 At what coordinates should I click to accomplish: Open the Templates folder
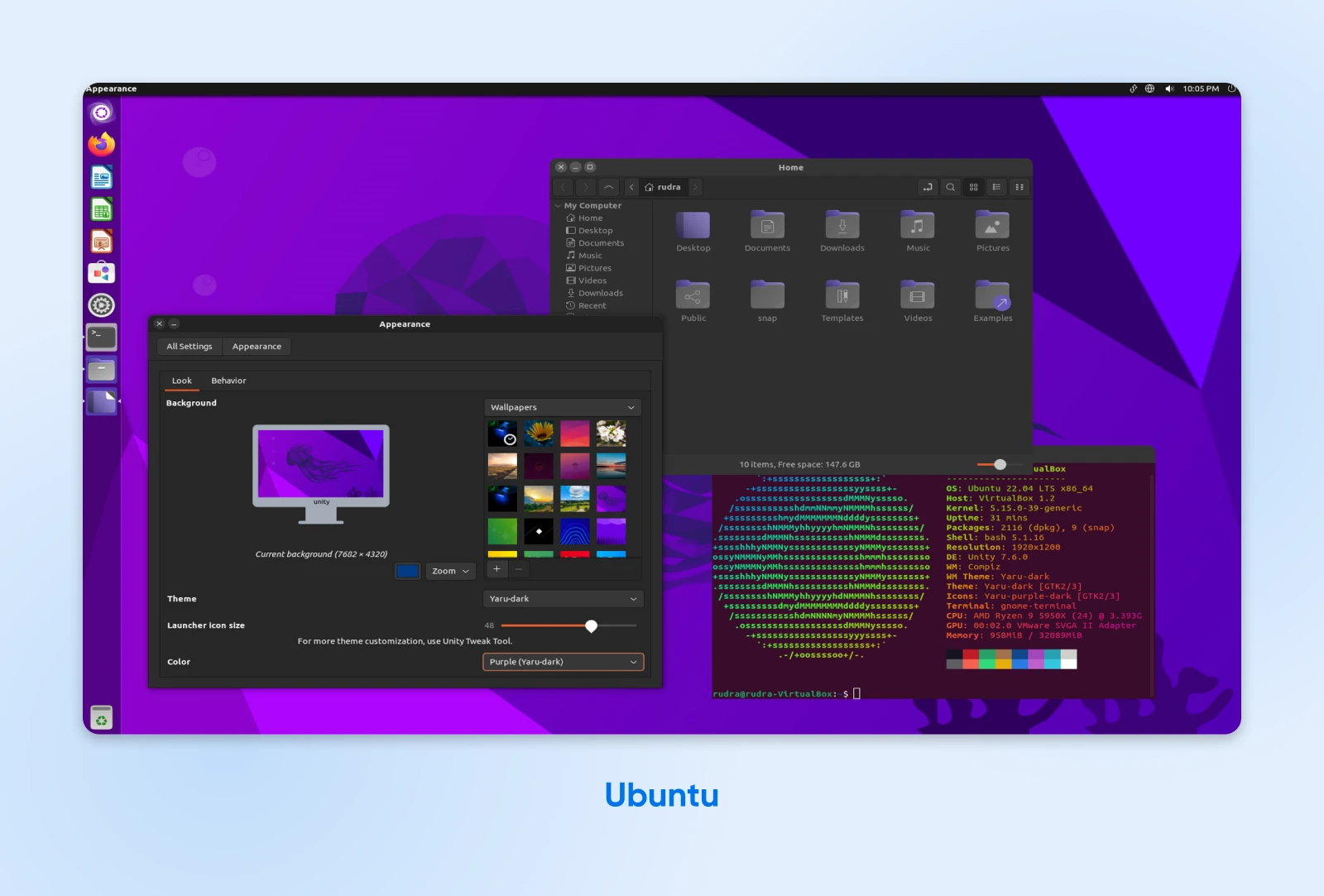pyautogui.click(x=842, y=301)
